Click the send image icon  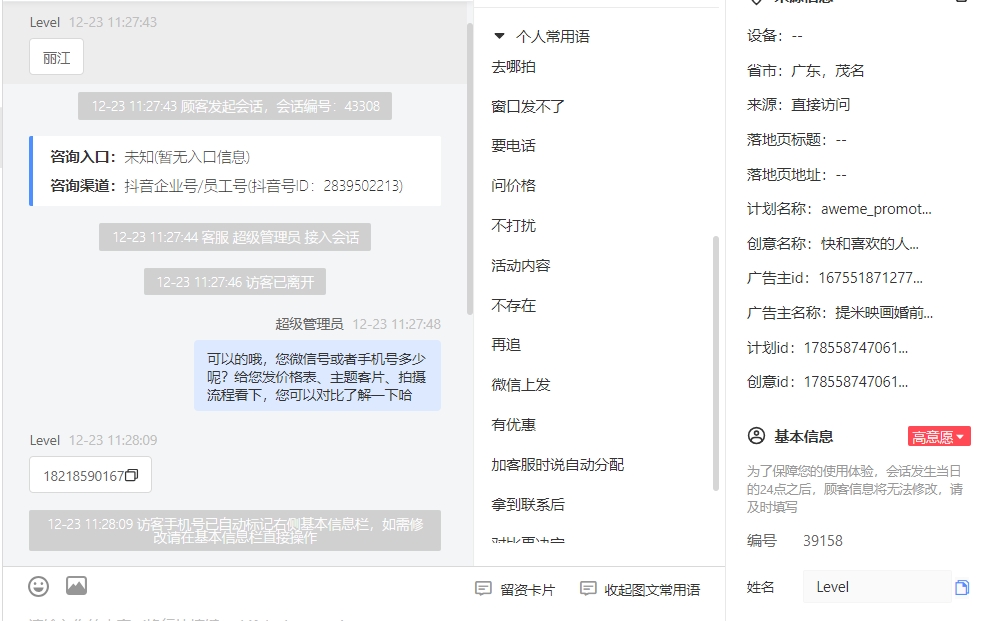pos(76,586)
